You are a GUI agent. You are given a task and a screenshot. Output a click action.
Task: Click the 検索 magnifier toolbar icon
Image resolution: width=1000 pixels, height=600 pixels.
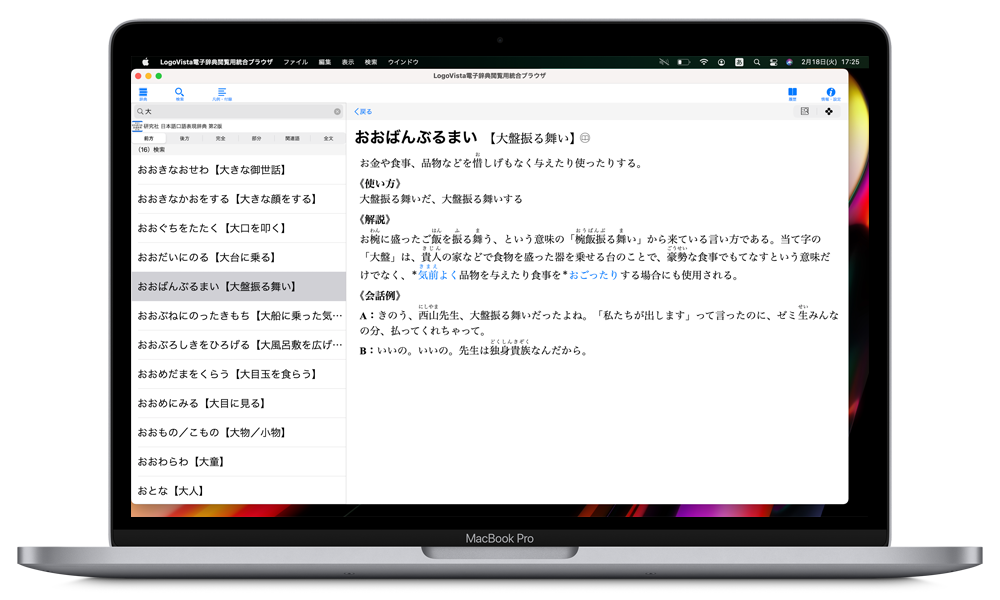pyautogui.click(x=179, y=94)
